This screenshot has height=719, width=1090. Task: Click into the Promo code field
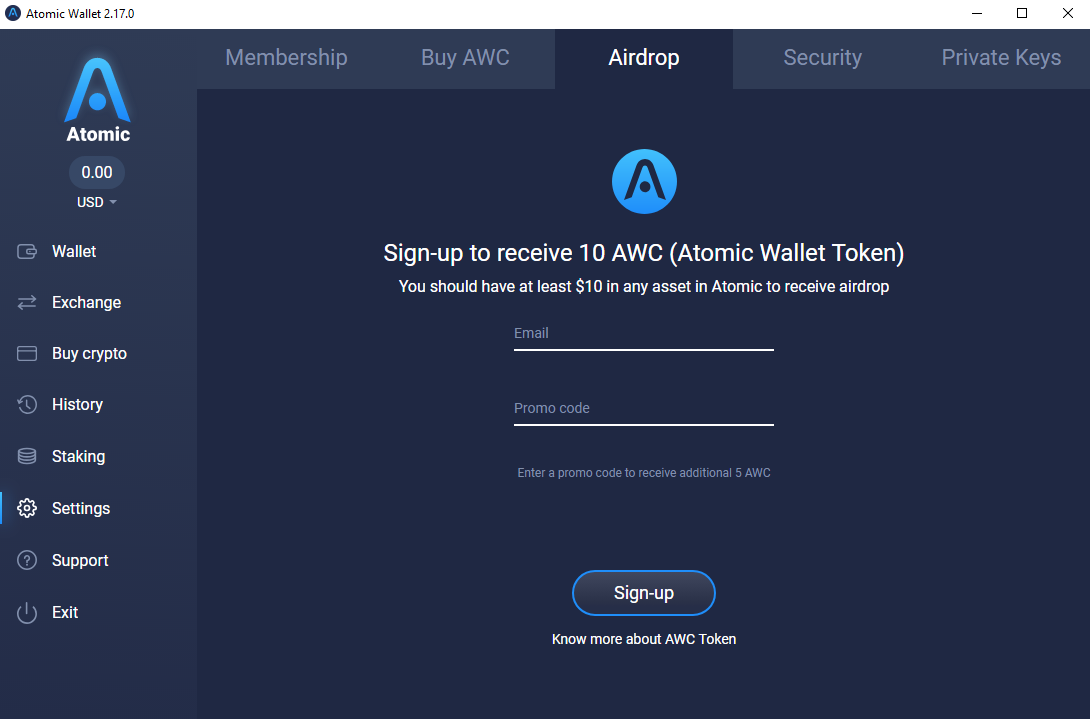click(x=644, y=409)
